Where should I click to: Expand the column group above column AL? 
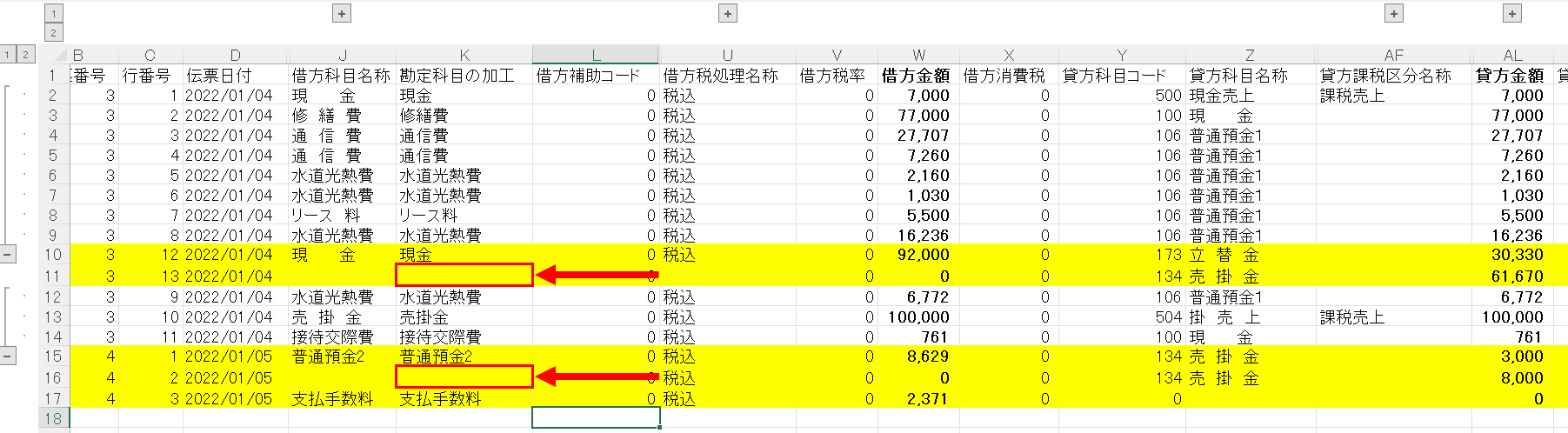1512,13
